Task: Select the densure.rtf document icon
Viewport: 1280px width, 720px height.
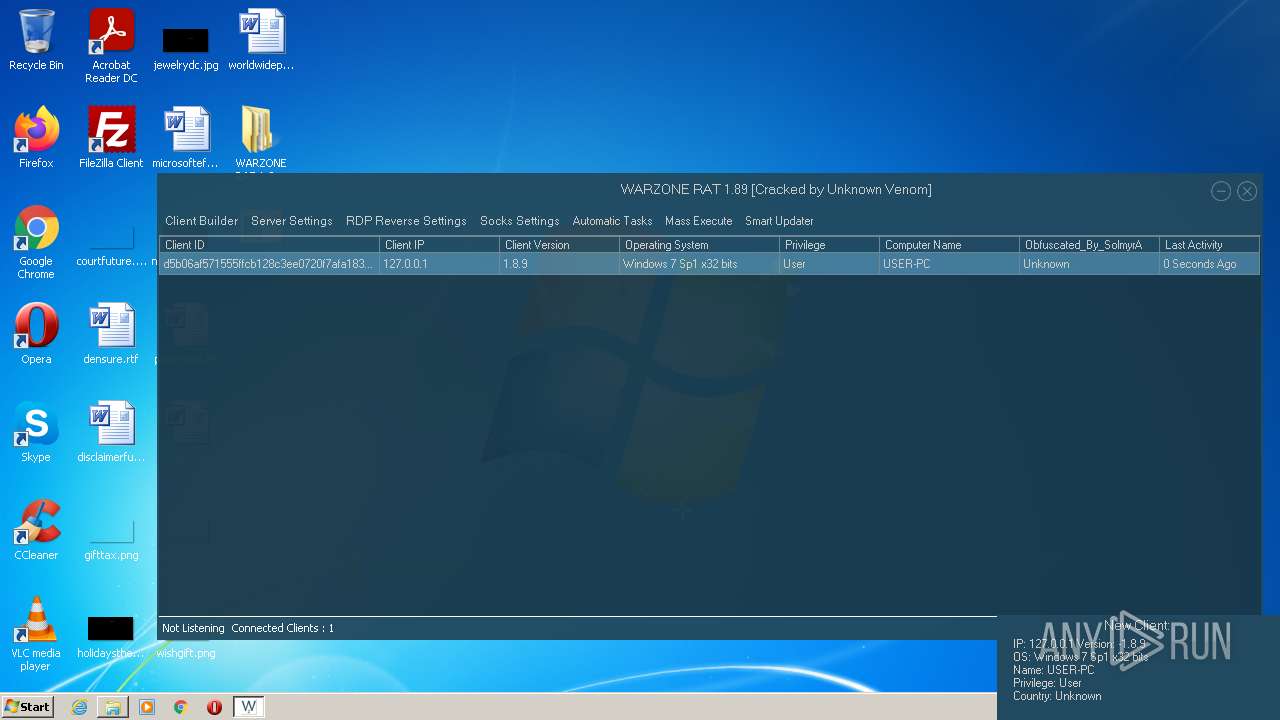Action: (x=111, y=334)
